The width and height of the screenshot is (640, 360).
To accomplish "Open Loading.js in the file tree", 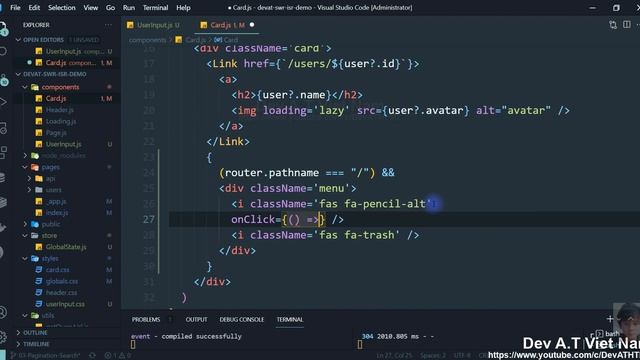I will tap(60, 121).
